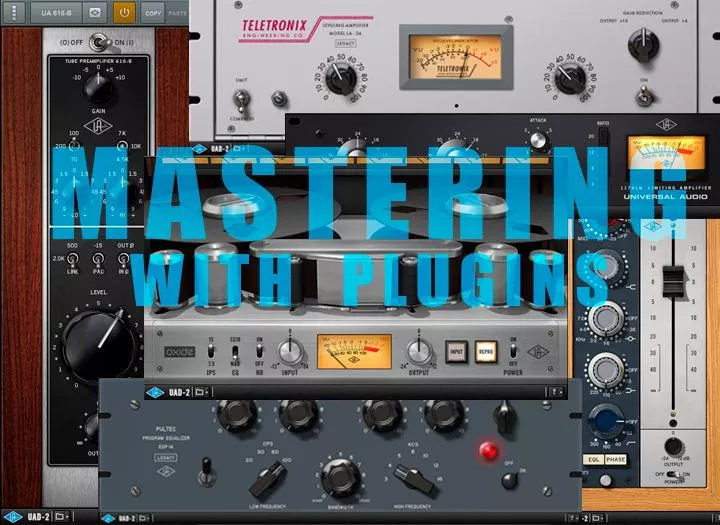Open the plugin menu with vertical dots icon
This screenshot has width=720, height=525.
[x=14, y=12]
